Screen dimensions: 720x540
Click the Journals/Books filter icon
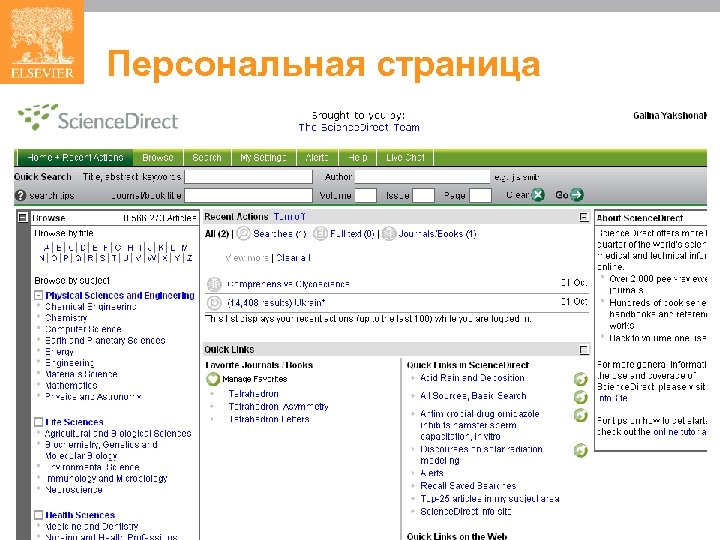point(389,234)
